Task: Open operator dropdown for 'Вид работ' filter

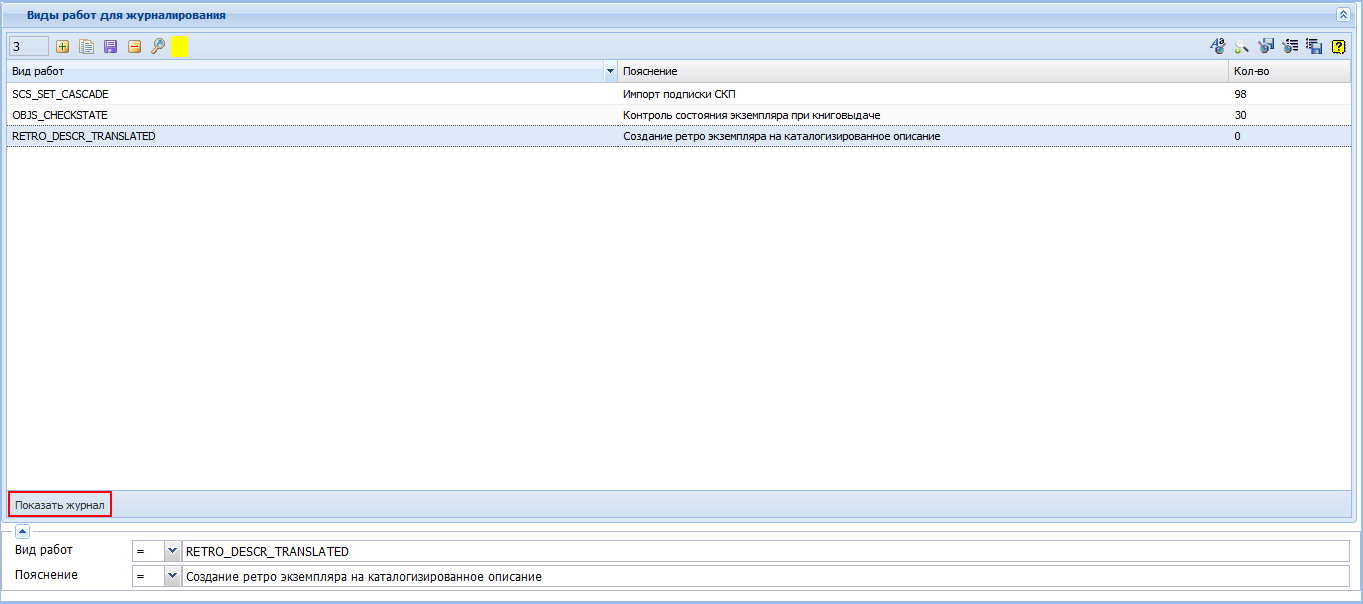Action: (x=173, y=551)
